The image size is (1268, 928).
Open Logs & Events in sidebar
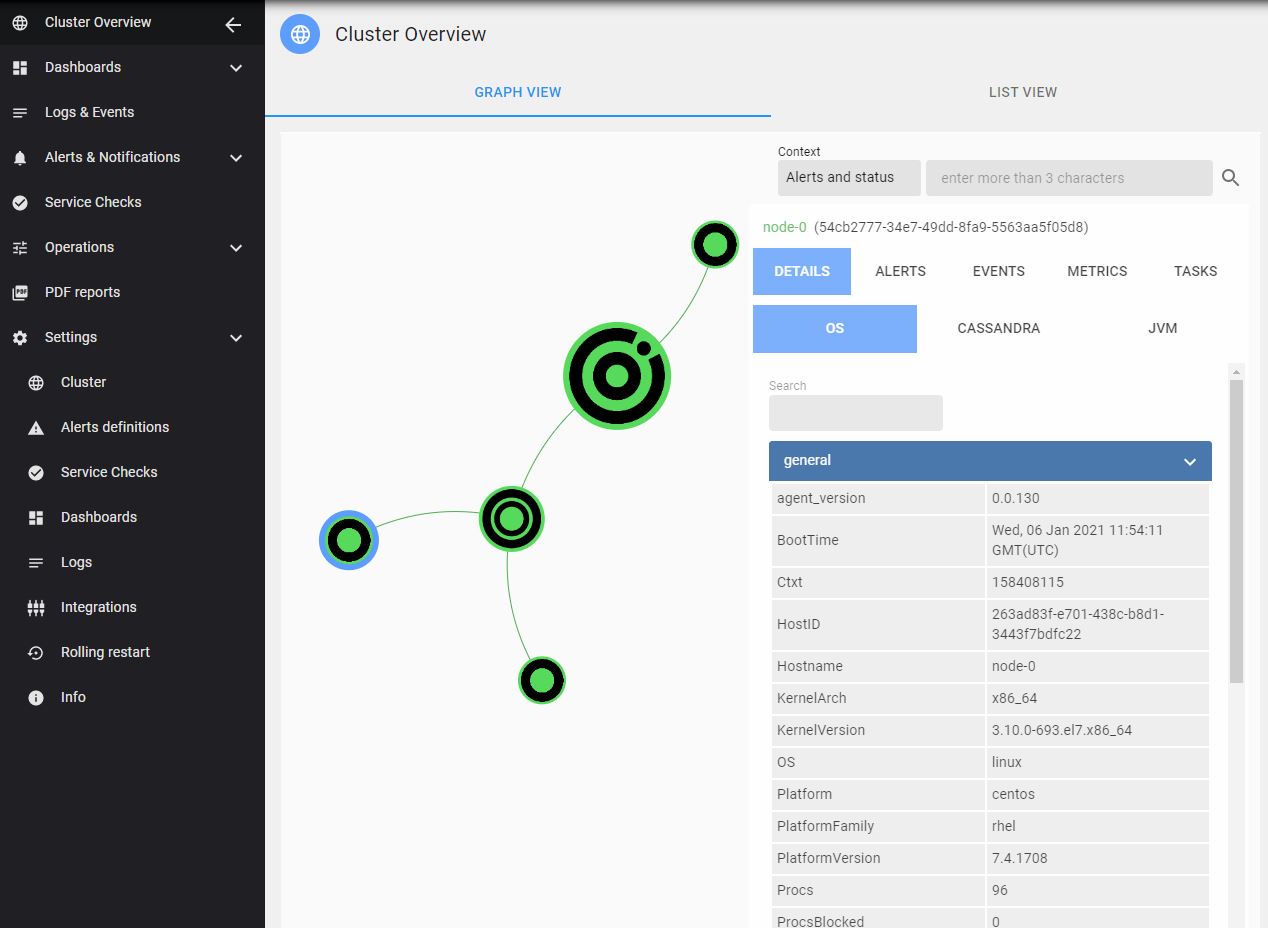89,112
